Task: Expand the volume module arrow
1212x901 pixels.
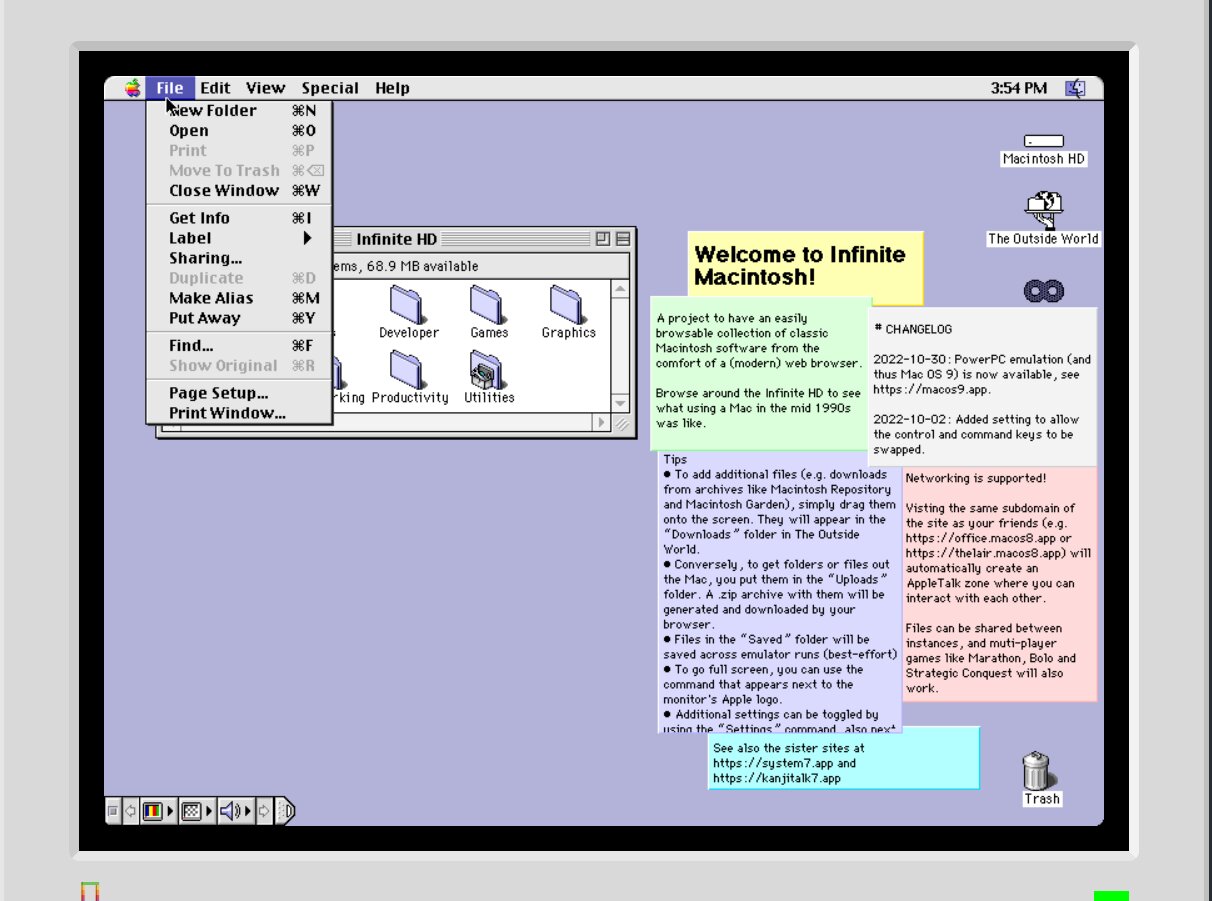Action: tap(250, 810)
